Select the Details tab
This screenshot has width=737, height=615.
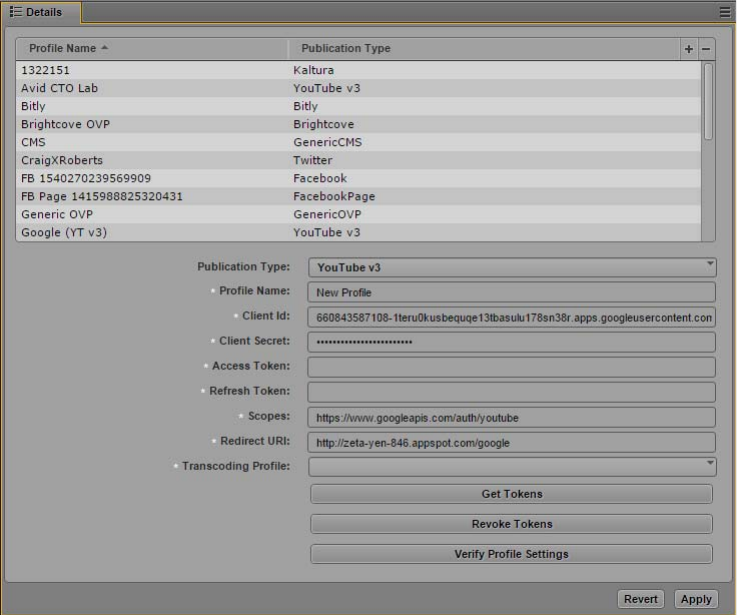pos(41,12)
